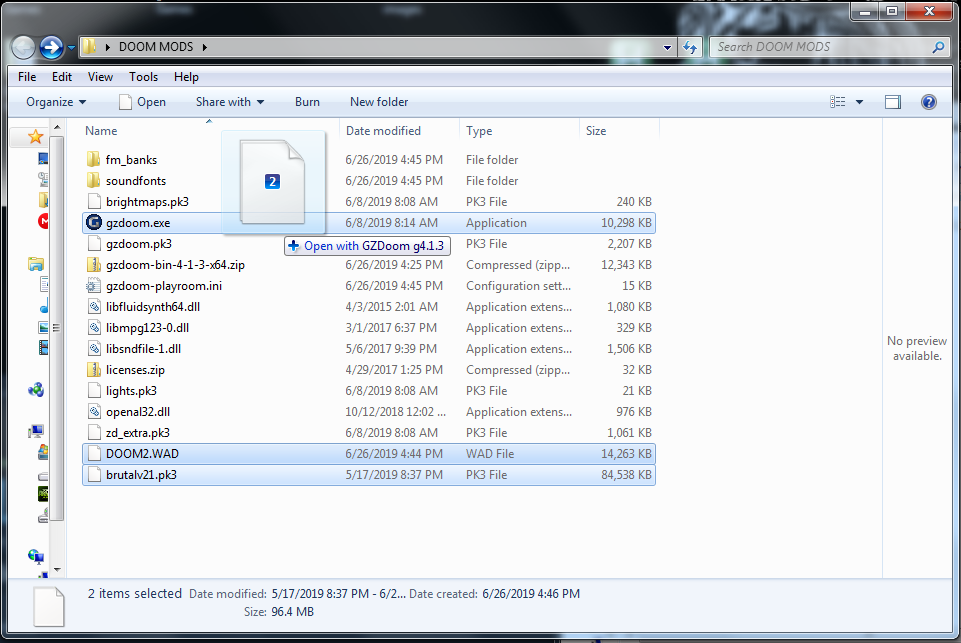Click the gzdoom-playroom.ini gear icon

pyautogui.click(x=93, y=286)
